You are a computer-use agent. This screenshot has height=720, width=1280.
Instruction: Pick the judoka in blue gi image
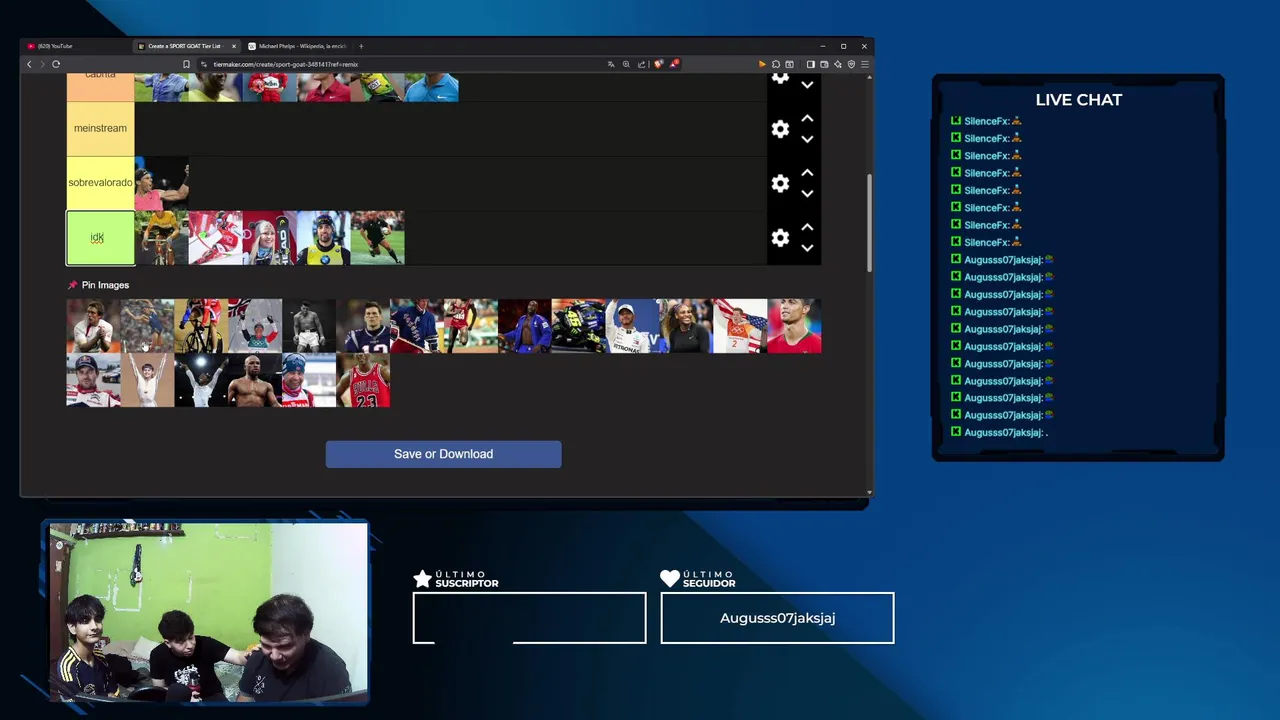525,326
